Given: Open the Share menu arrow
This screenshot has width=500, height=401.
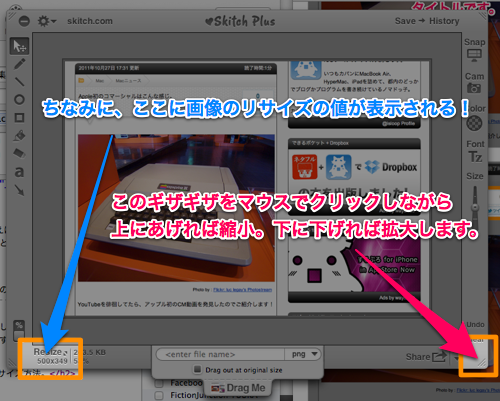Looking at the screenshot, I should point(456,358).
